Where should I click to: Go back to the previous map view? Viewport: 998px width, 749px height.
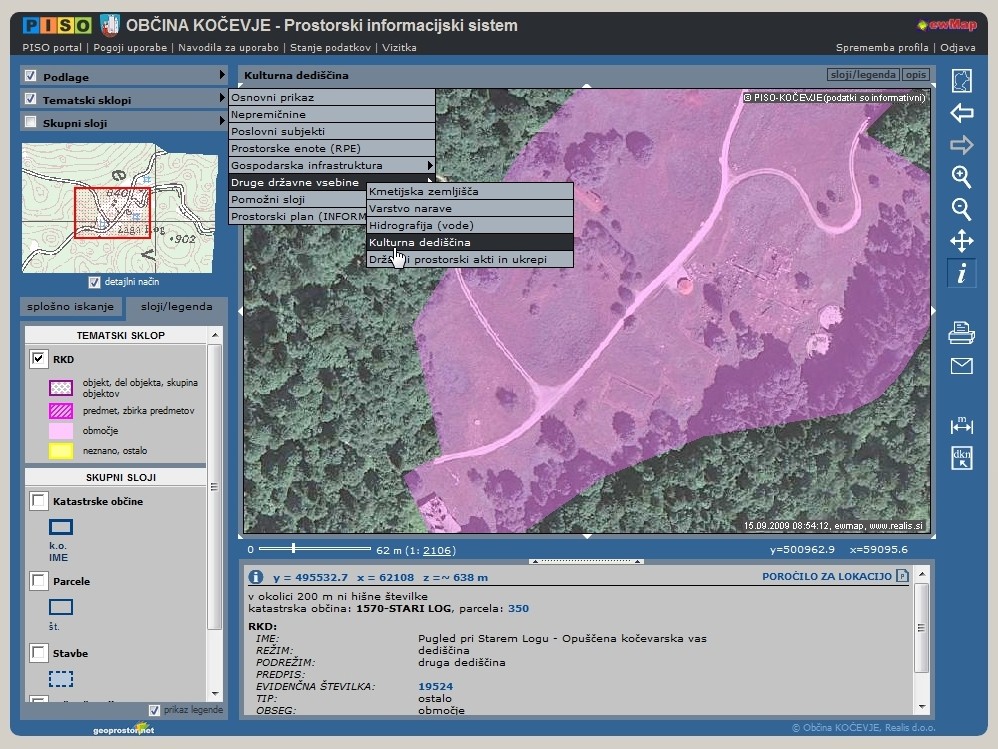[961, 112]
